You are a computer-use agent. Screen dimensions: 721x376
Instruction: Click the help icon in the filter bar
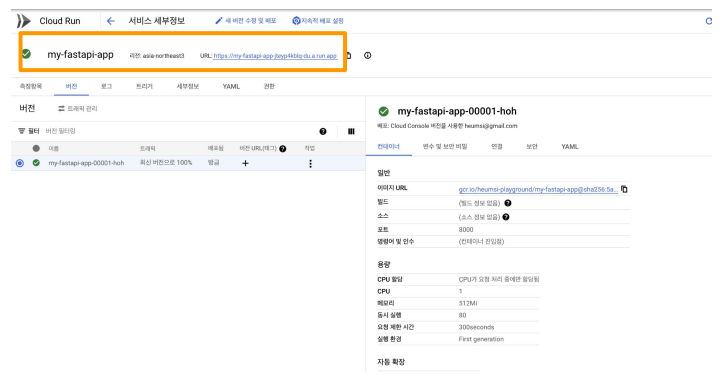pos(323,131)
